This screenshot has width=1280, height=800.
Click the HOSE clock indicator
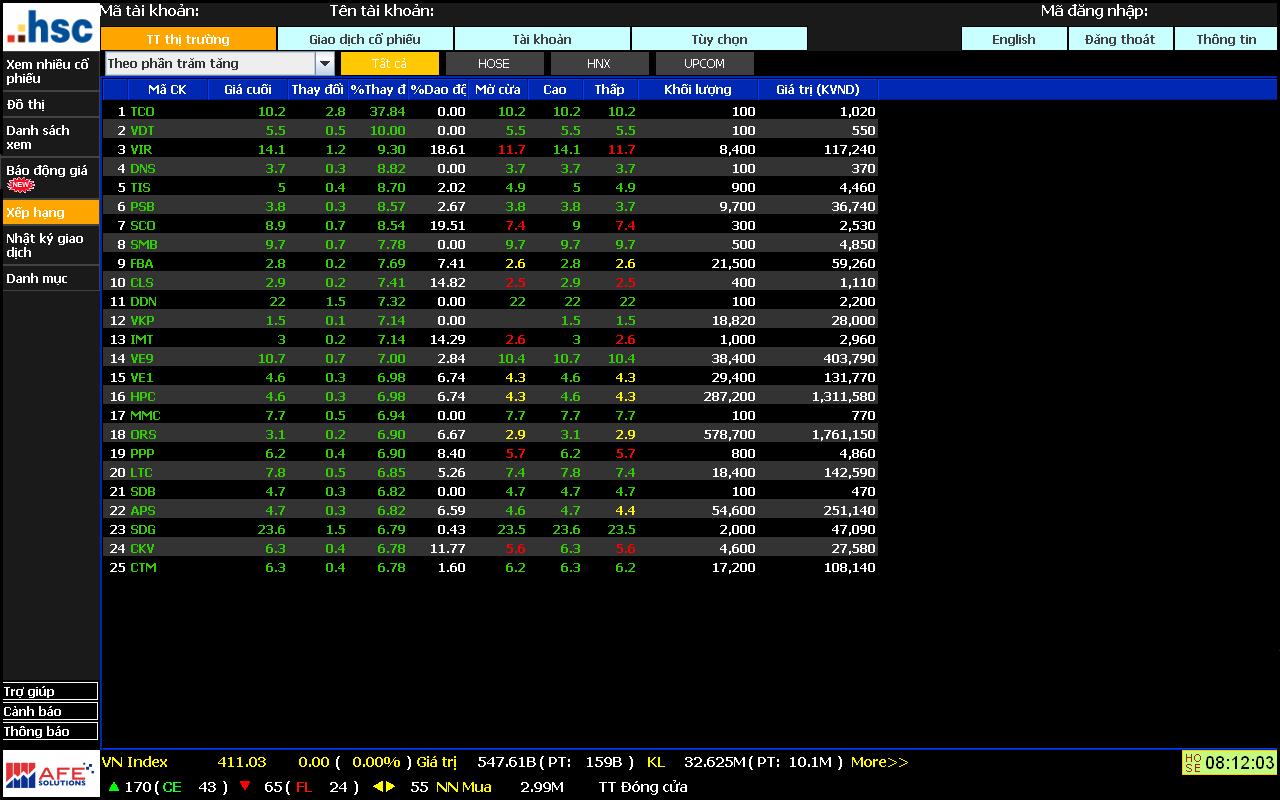point(1229,763)
